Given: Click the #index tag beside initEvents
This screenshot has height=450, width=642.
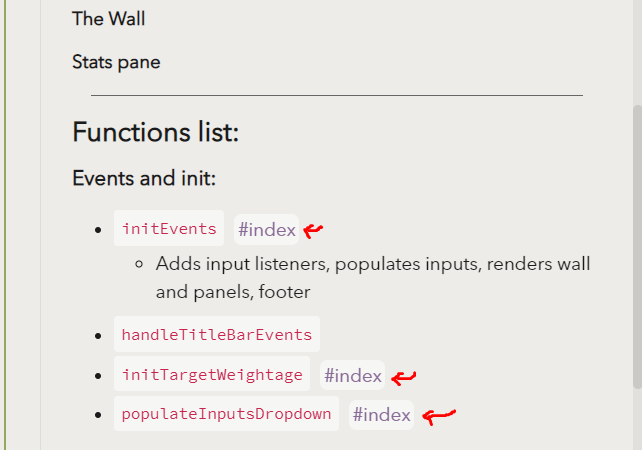Looking at the screenshot, I should click(267, 230).
